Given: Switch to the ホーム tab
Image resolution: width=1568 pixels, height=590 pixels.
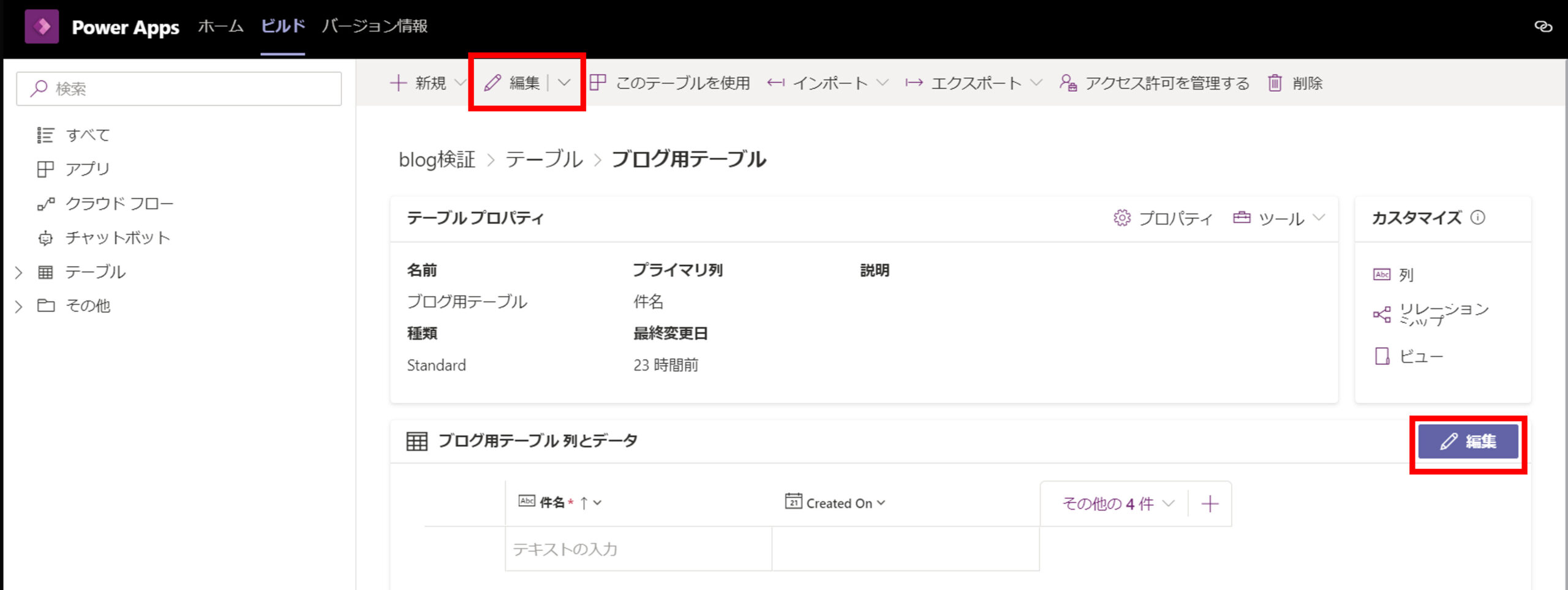Looking at the screenshot, I should tap(221, 26).
